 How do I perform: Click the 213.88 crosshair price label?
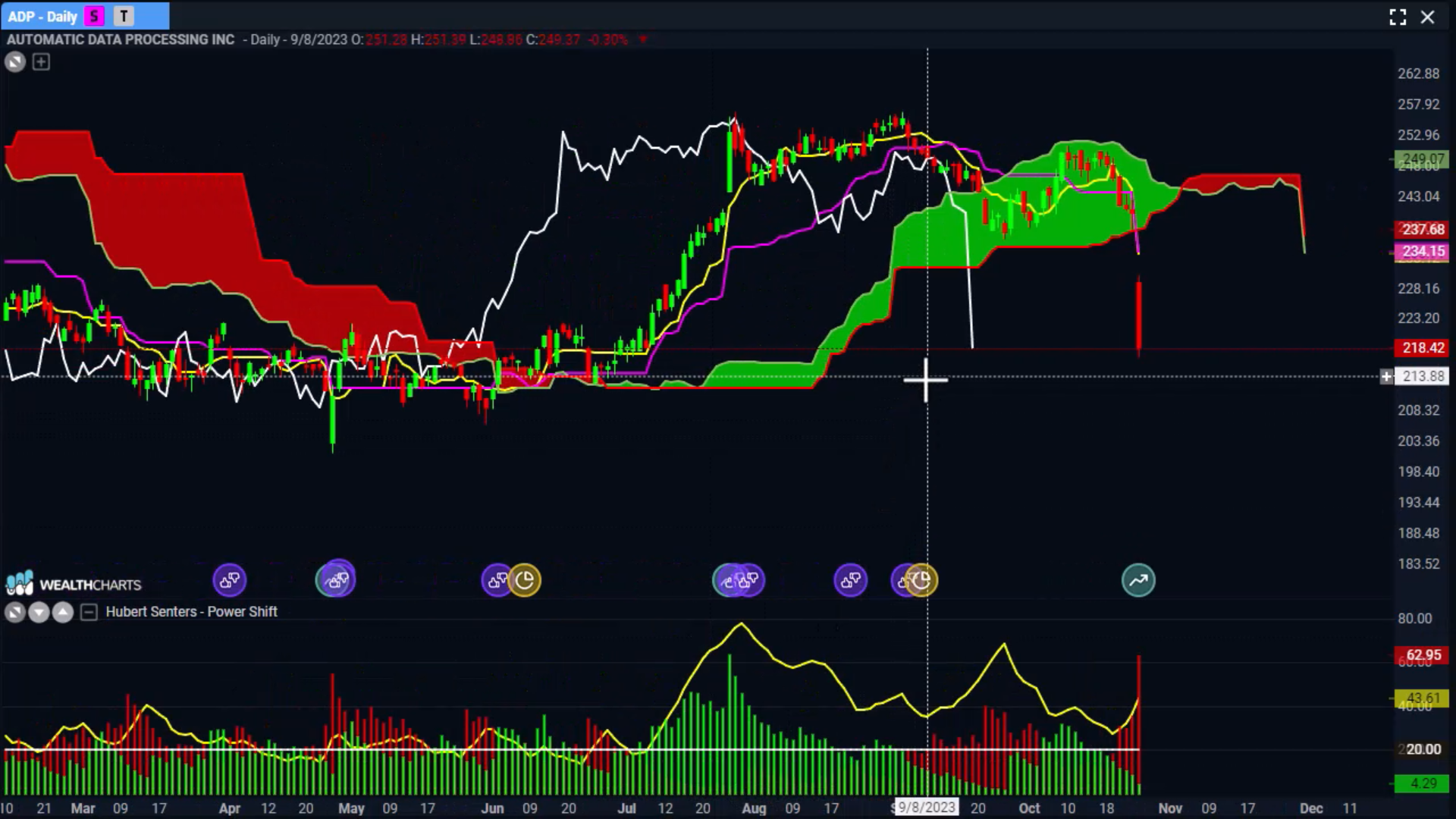(x=1423, y=377)
